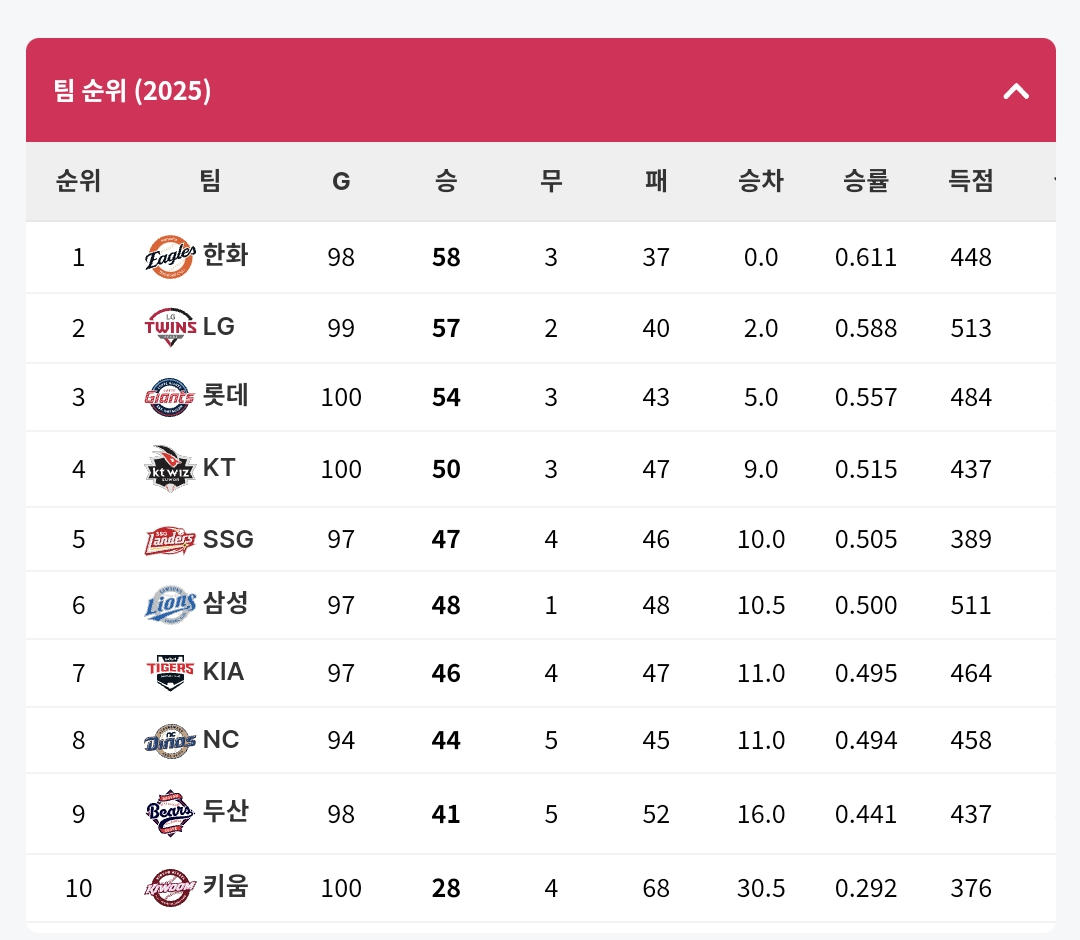
Task: Click the Kiwoom Heroes team logo
Action: (x=169, y=888)
